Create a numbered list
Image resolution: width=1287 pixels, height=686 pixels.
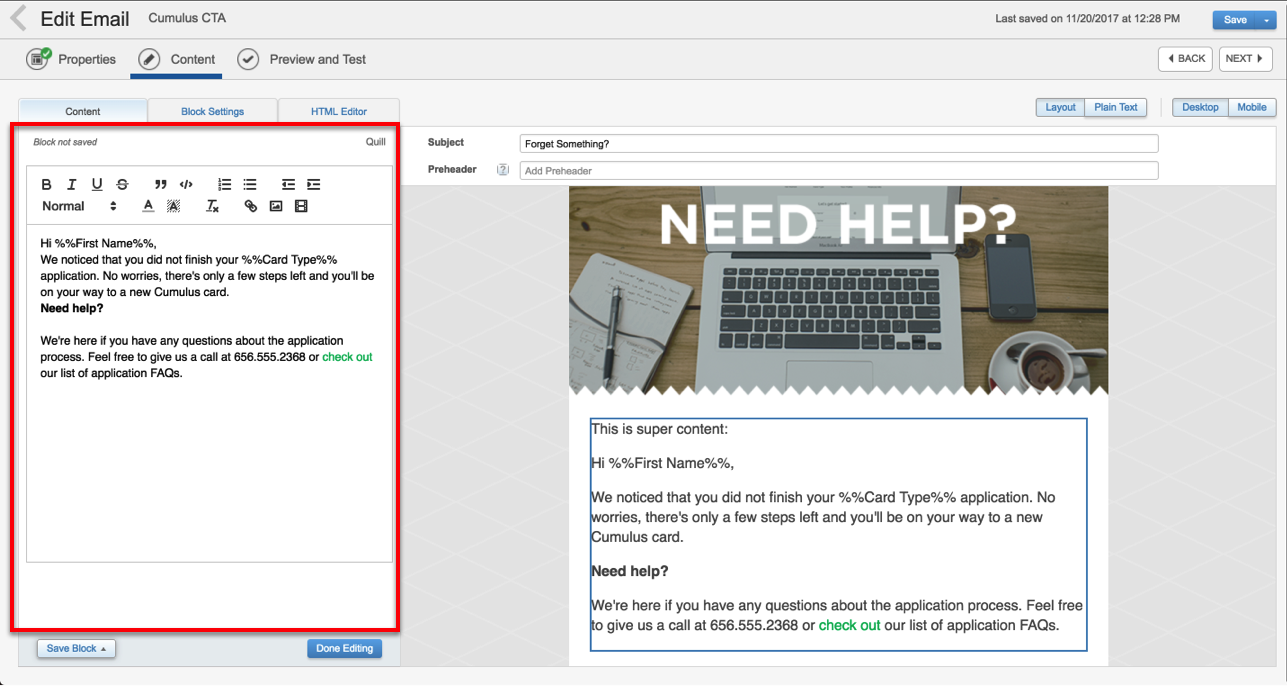click(225, 184)
